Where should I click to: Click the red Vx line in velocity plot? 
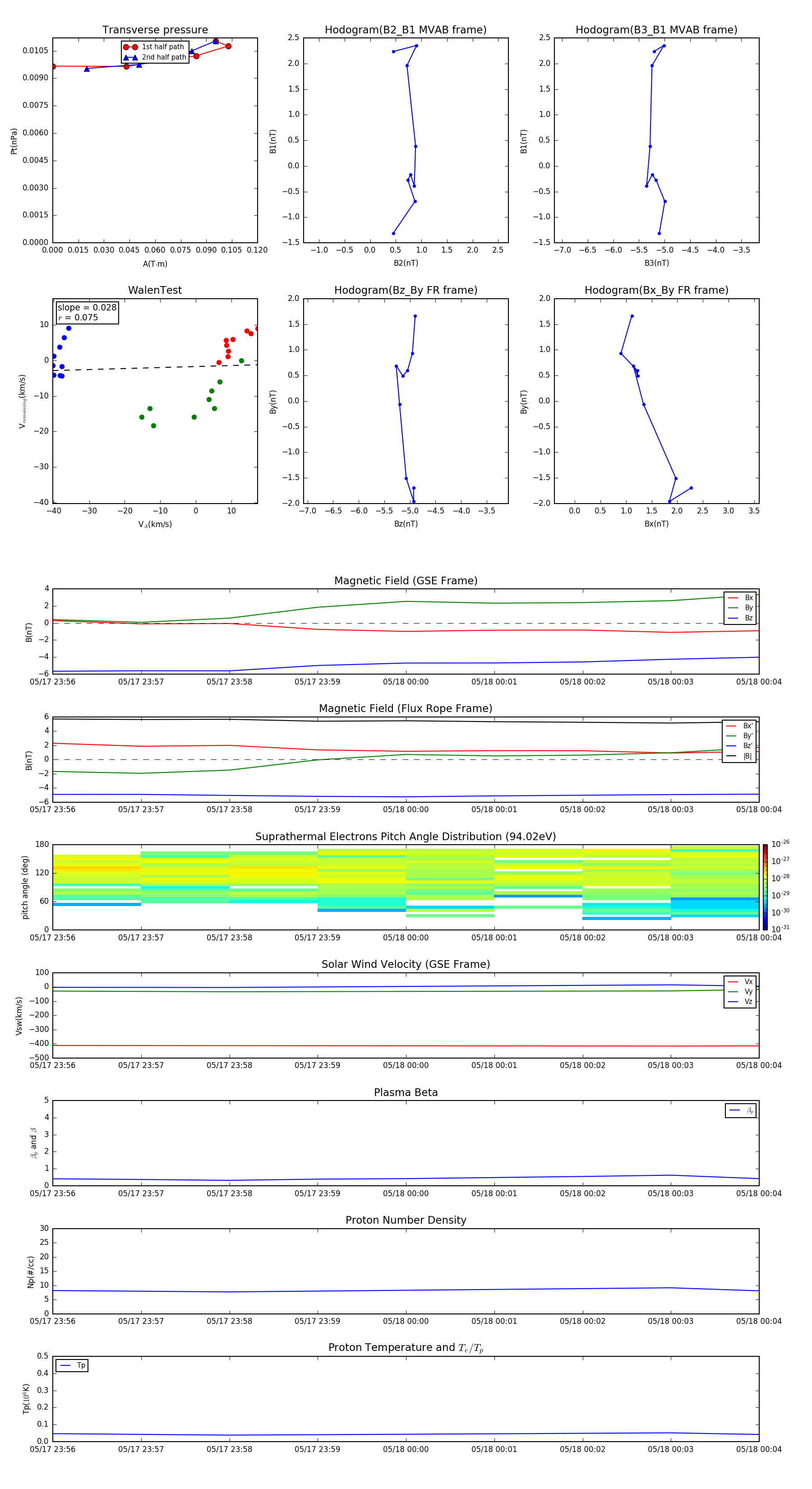tap(406, 1045)
